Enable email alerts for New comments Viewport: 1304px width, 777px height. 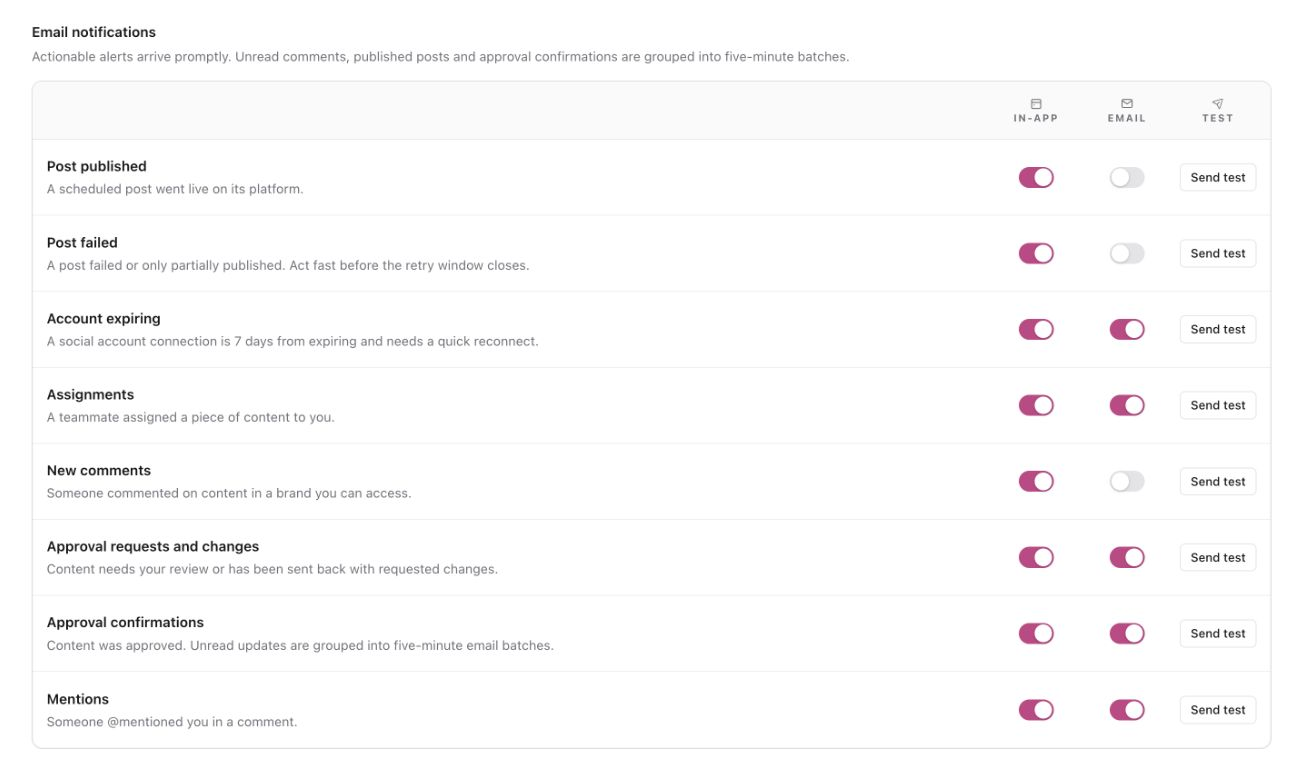point(1127,481)
